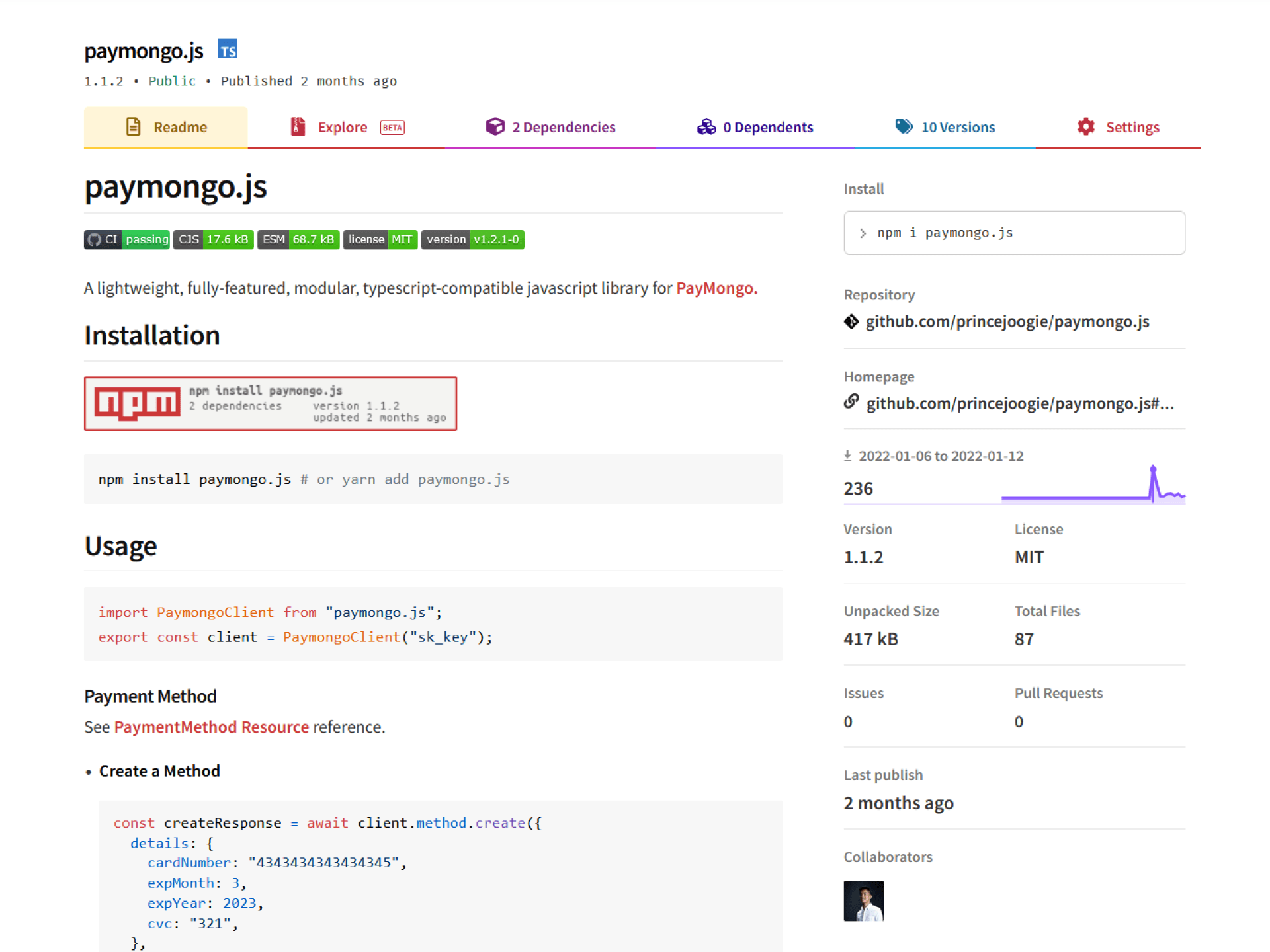The width and height of the screenshot is (1270, 952).
Task: Click the downloads arrow icon
Action: pos(847,456)
